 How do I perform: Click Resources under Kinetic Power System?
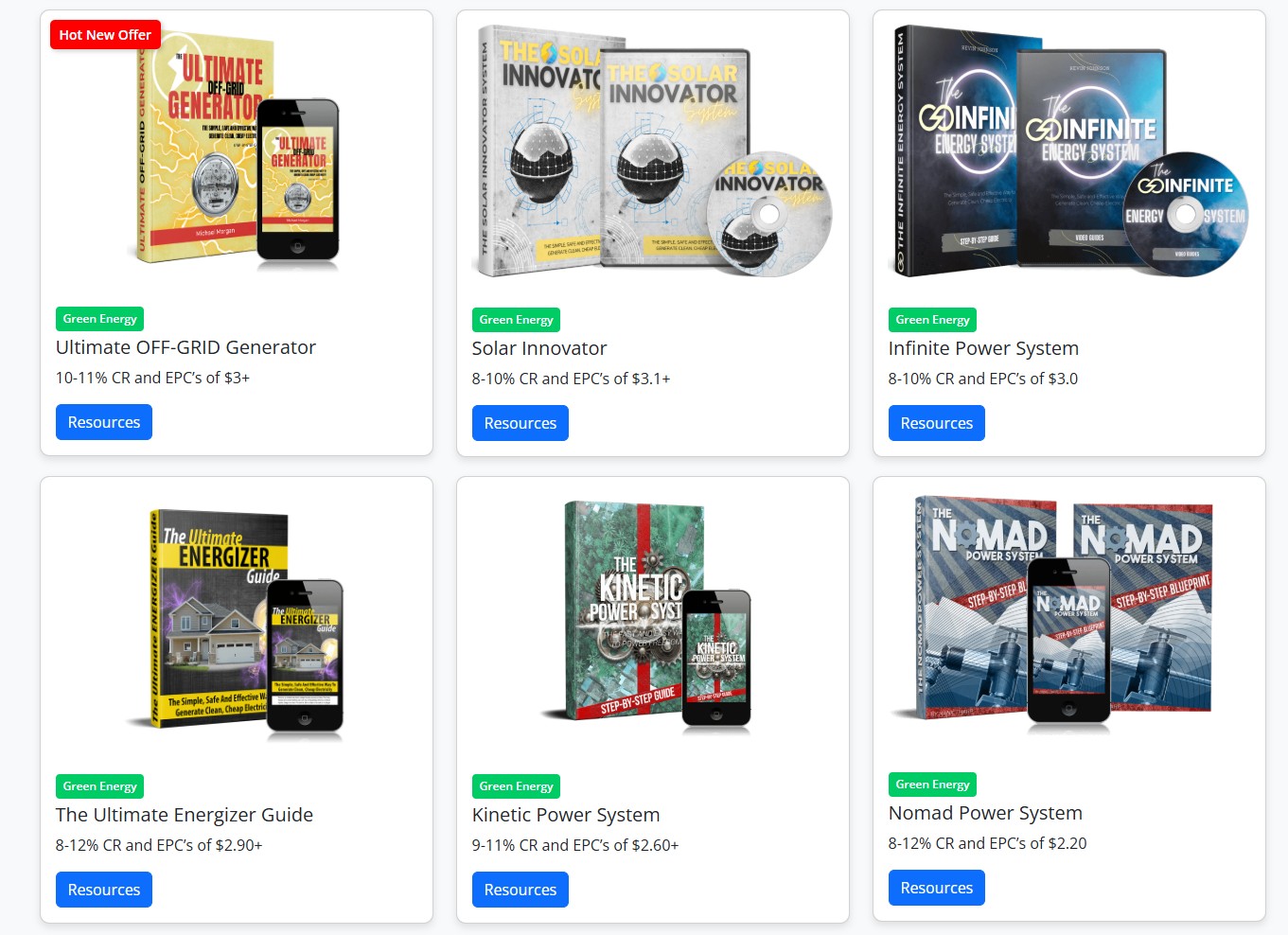point(520,890)
